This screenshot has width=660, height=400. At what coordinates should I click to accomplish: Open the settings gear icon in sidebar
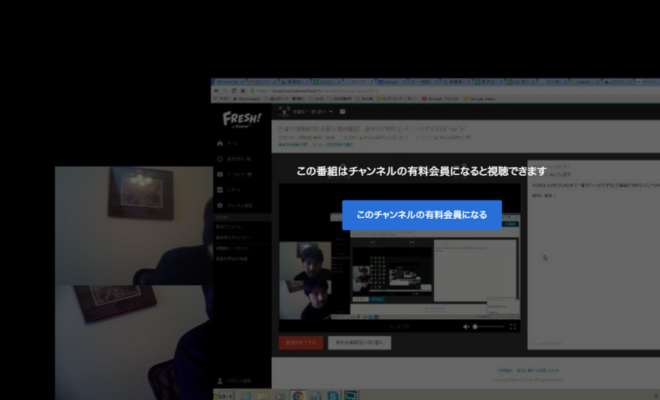point(220,205)
